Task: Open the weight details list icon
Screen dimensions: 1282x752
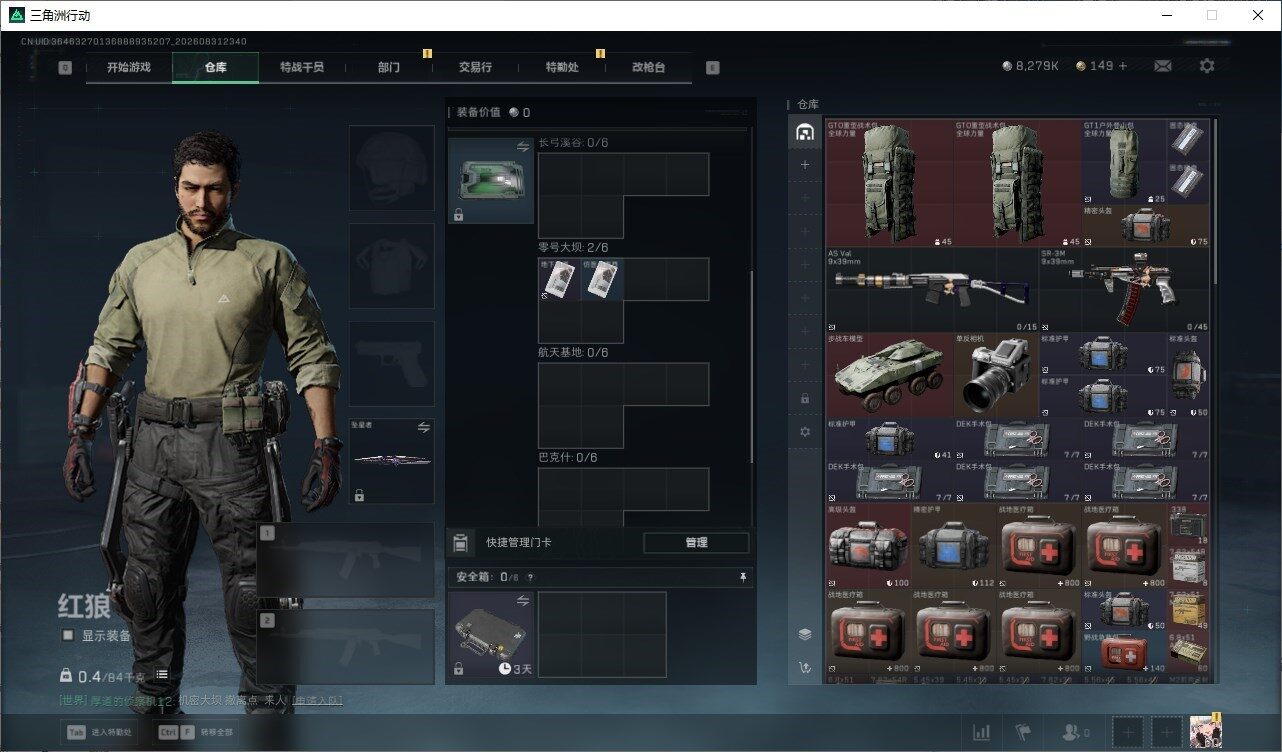Action: [x=162, y=676]
